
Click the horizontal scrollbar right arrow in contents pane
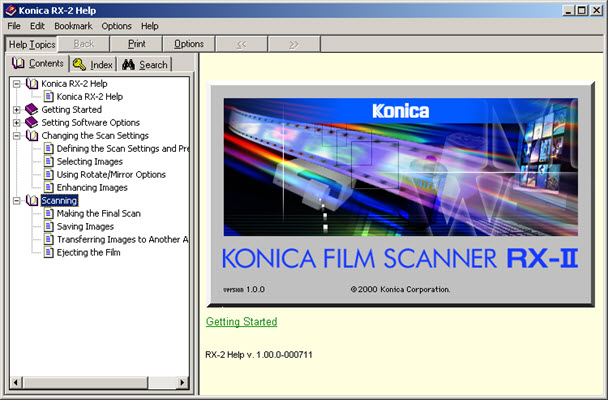(x=183, y=383)
